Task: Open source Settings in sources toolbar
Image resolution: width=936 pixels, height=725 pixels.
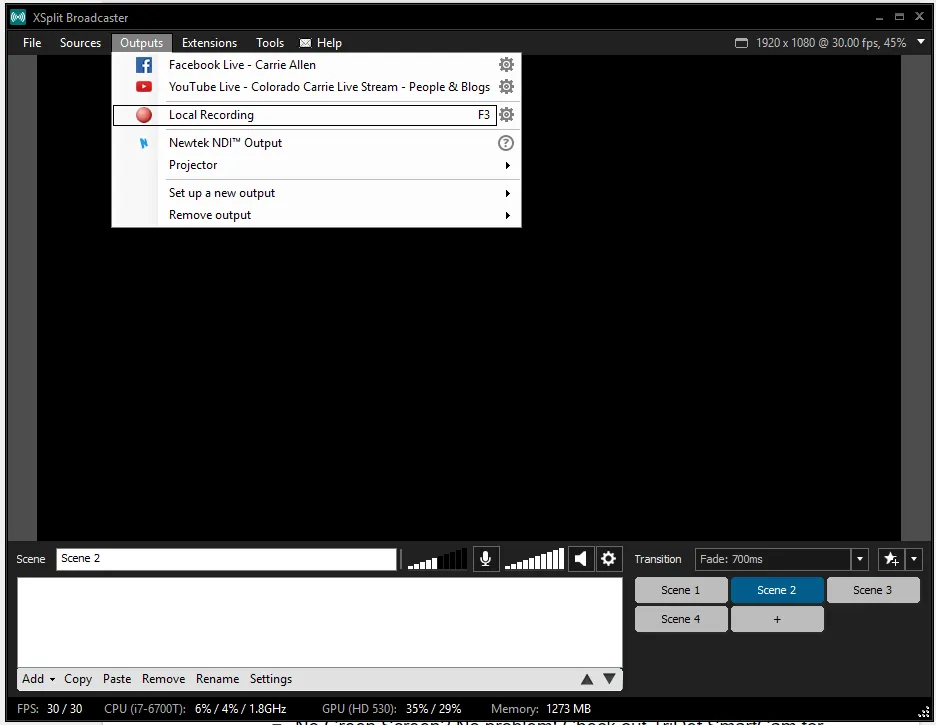Action: coord(271,679)
